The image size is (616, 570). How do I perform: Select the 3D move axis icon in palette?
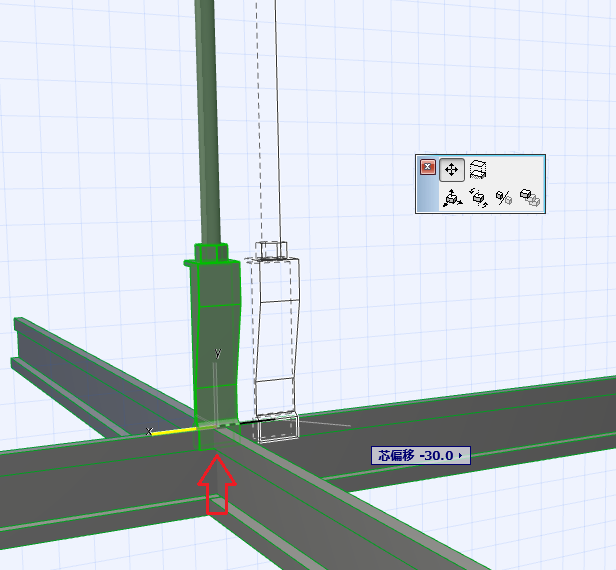coord(452,197)
